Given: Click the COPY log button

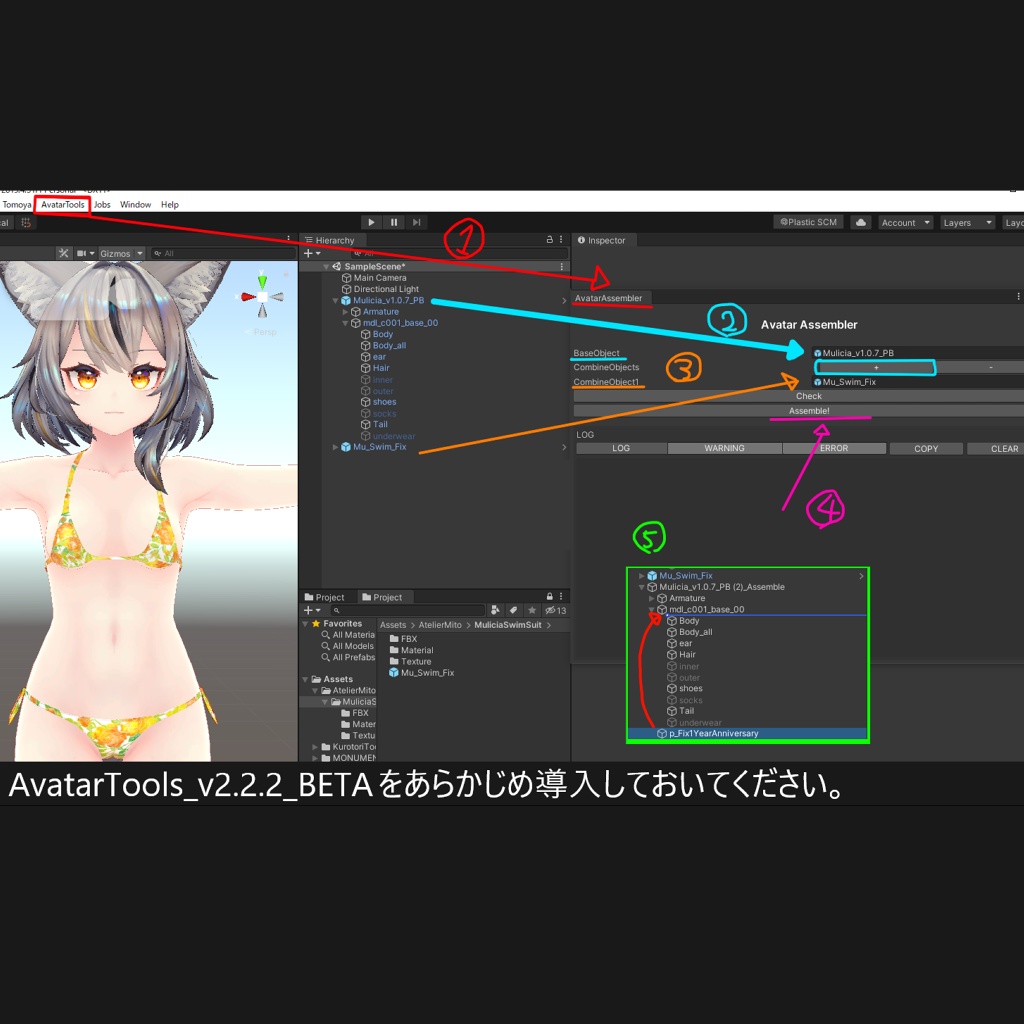Looking at the screenshot, I should click(x=926, y=449).
